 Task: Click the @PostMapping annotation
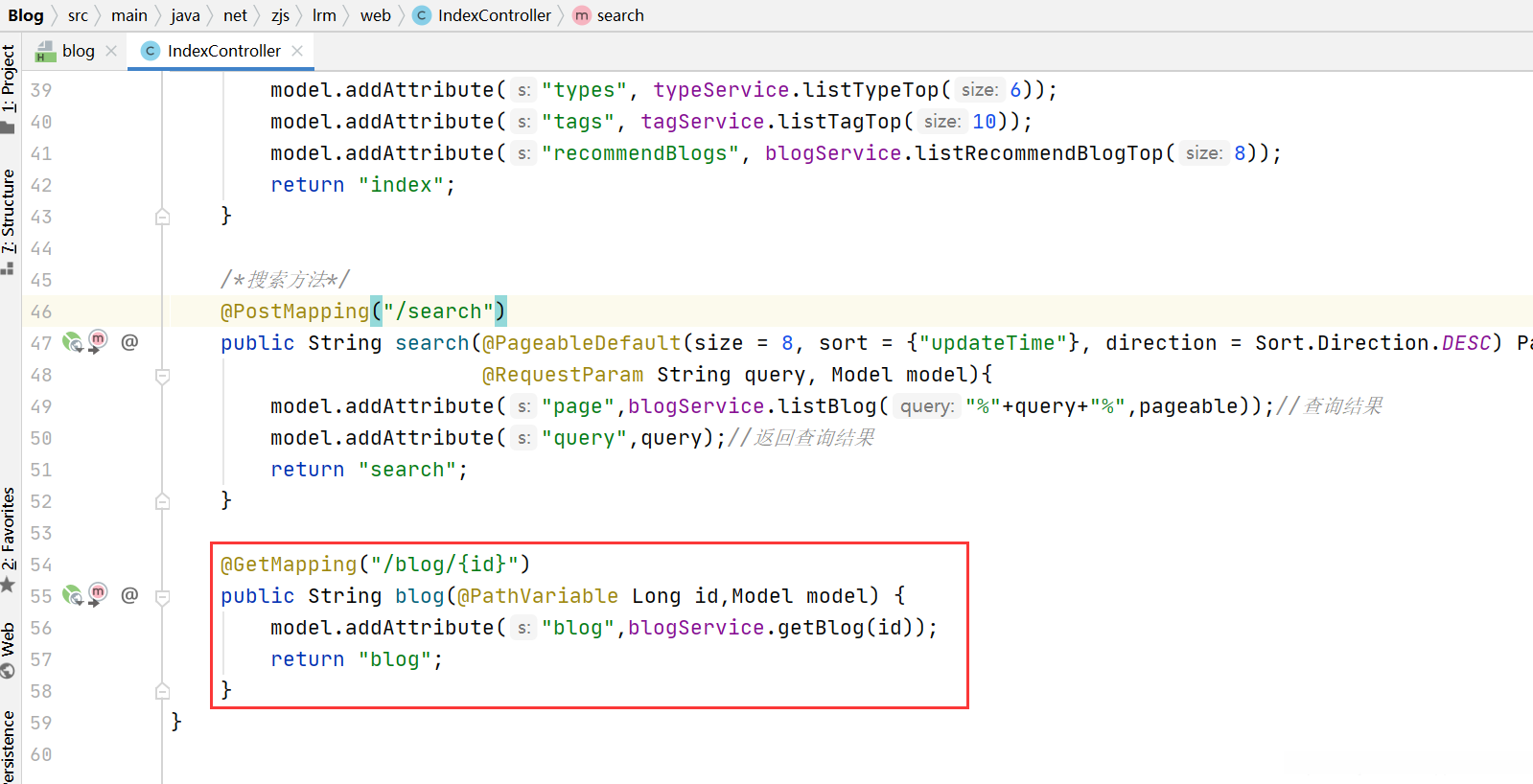tap(295, 311)
